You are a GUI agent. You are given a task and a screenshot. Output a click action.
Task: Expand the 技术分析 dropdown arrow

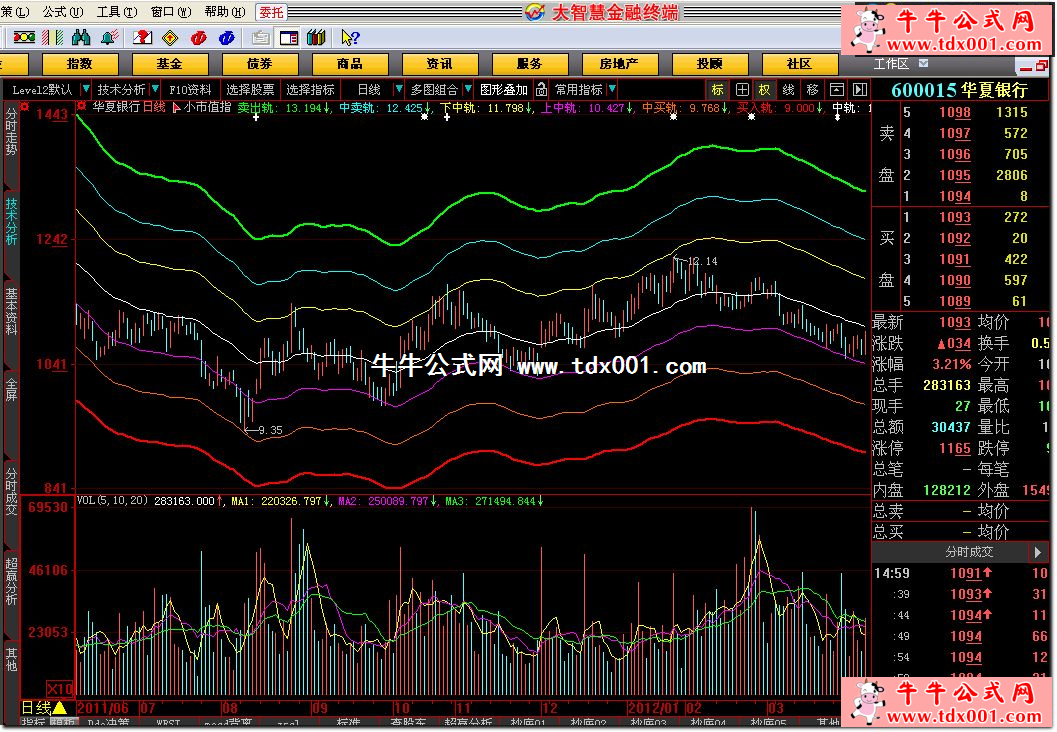155,89
